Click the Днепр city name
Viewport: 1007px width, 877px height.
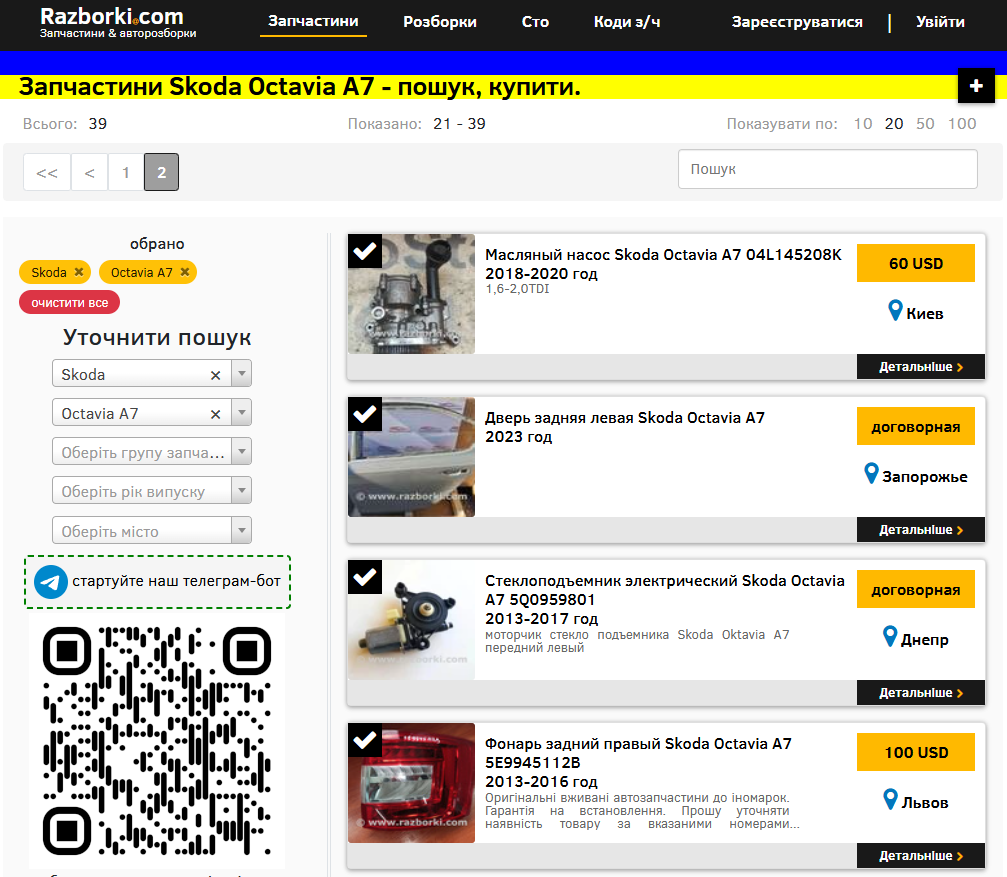pyautogui.click(x=925, y=640)
